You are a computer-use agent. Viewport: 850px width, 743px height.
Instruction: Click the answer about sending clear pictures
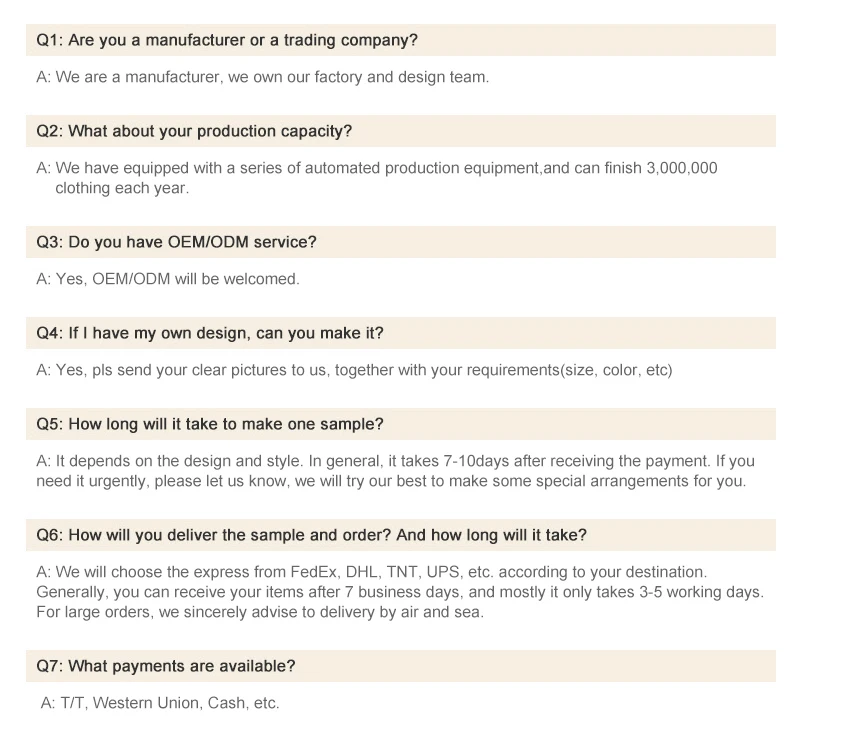[354, 370]
